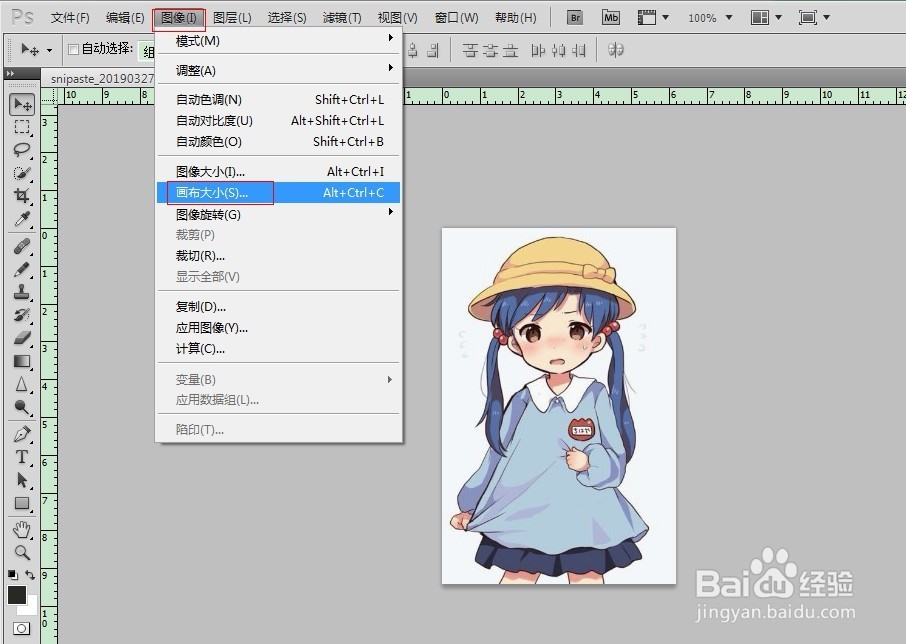Launch Adobe Bridge via Br button
Viewport: 906px width, 644px height.
(x=575, y=17)
